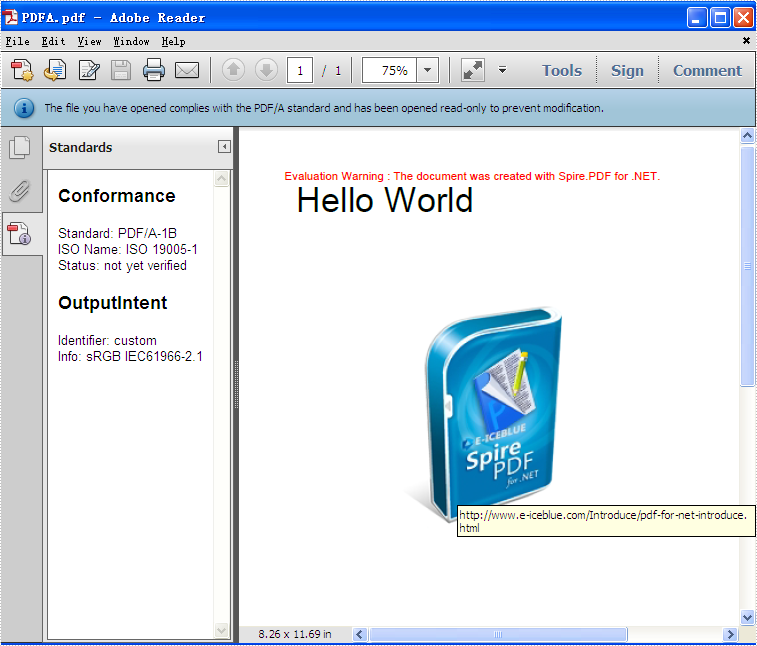Click Adobe PDF icon in title bar

tap(10, 17)
